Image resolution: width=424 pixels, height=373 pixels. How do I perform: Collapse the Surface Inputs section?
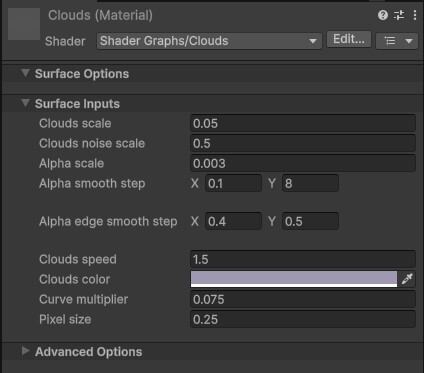point(25,103)
